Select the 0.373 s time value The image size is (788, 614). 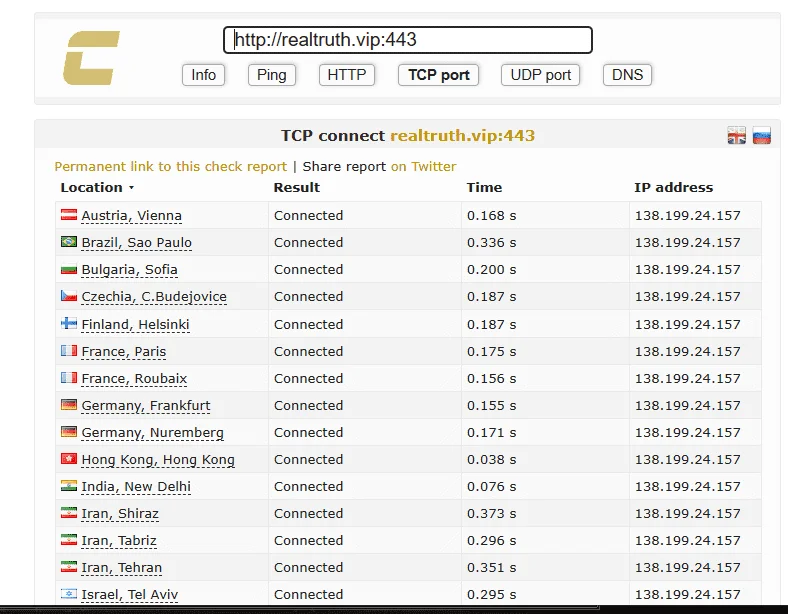[x=491, y=514]
